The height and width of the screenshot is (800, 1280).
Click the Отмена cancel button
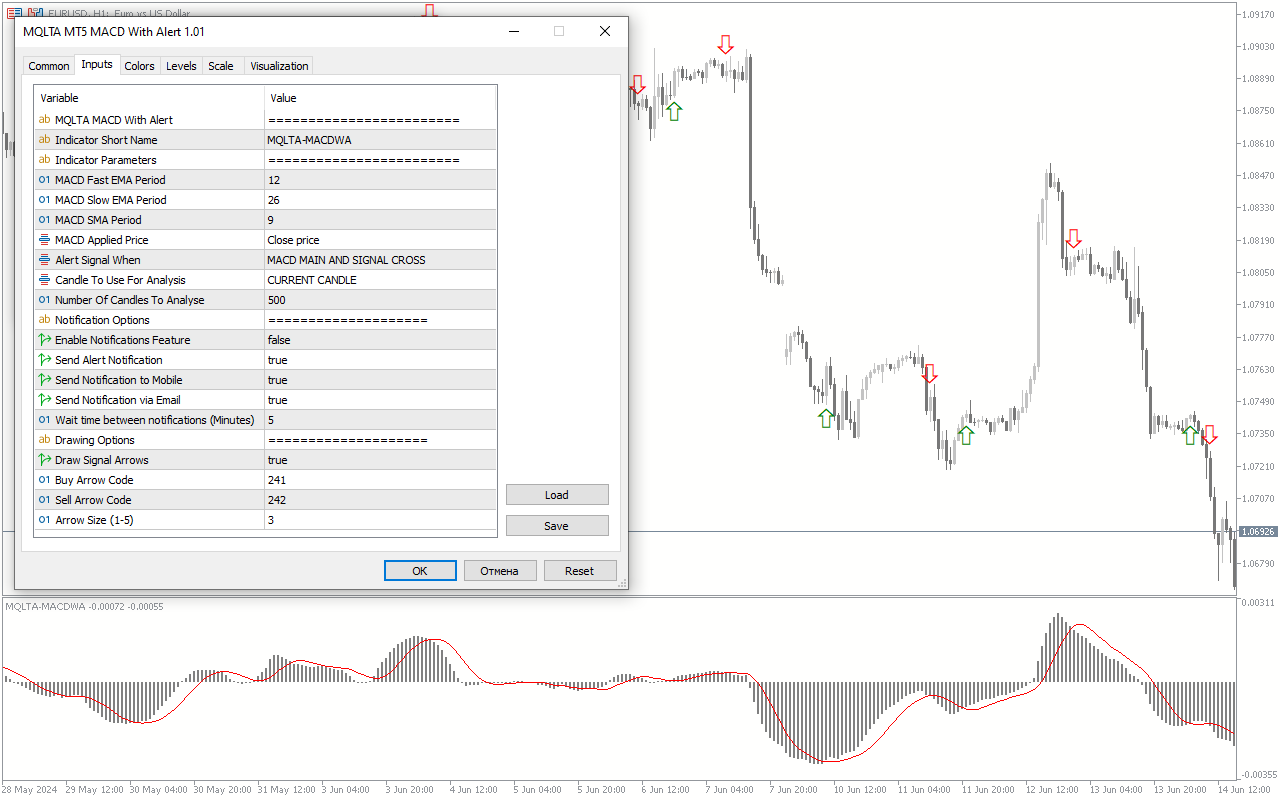[500, 571]
